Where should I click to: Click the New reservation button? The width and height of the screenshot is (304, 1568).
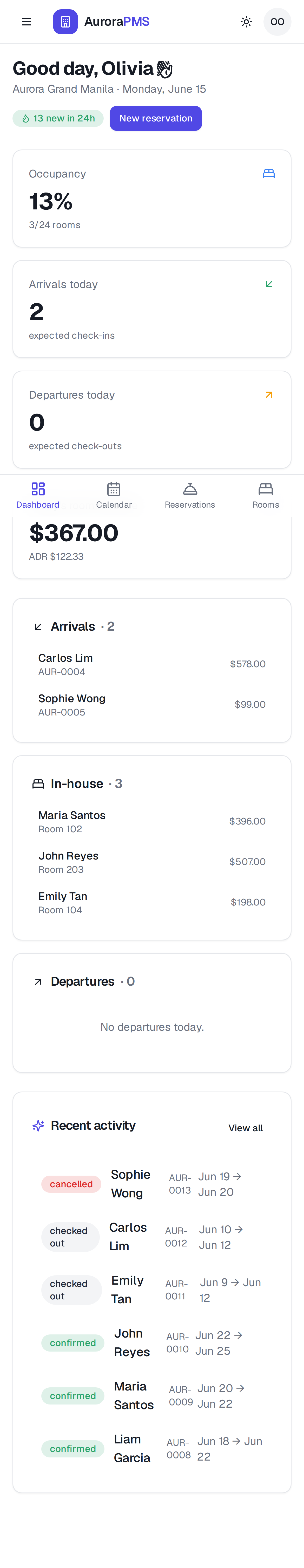155,118
